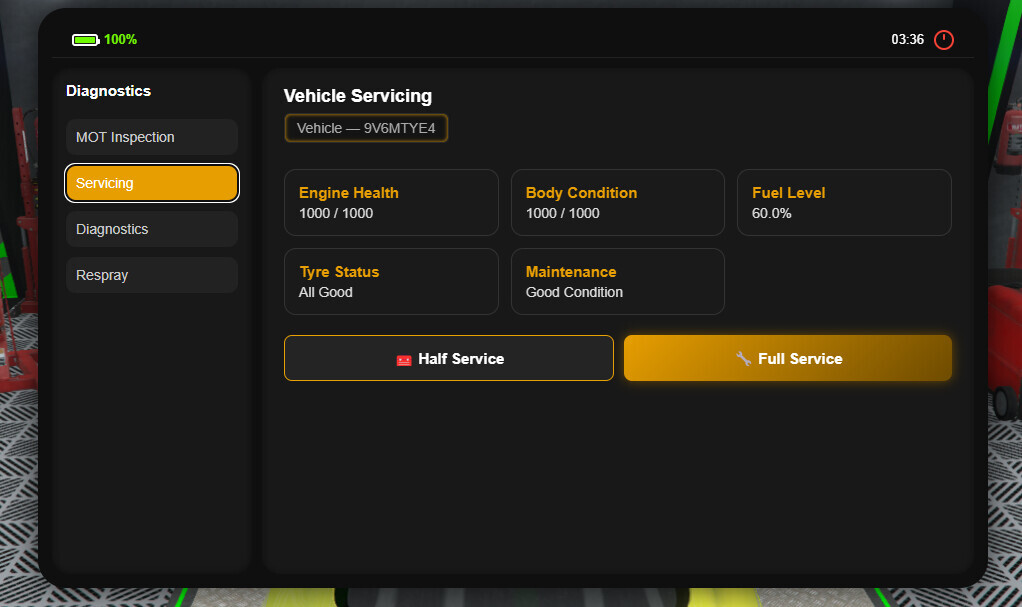Select the Engine Health card
1022x607 pixels.
[x=391, y=202]
